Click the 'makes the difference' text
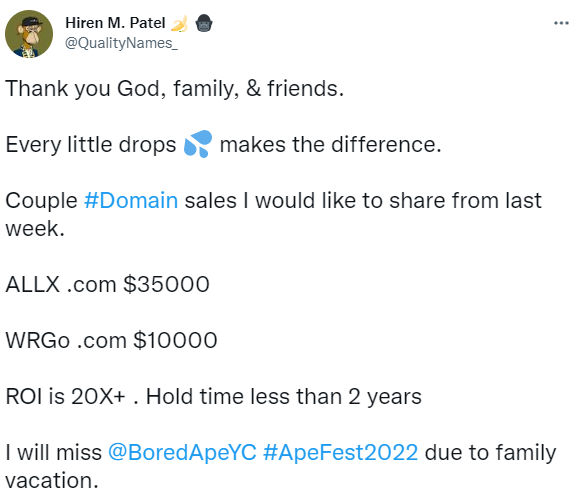This screenshot has width=582, height=494. point(330,144)
